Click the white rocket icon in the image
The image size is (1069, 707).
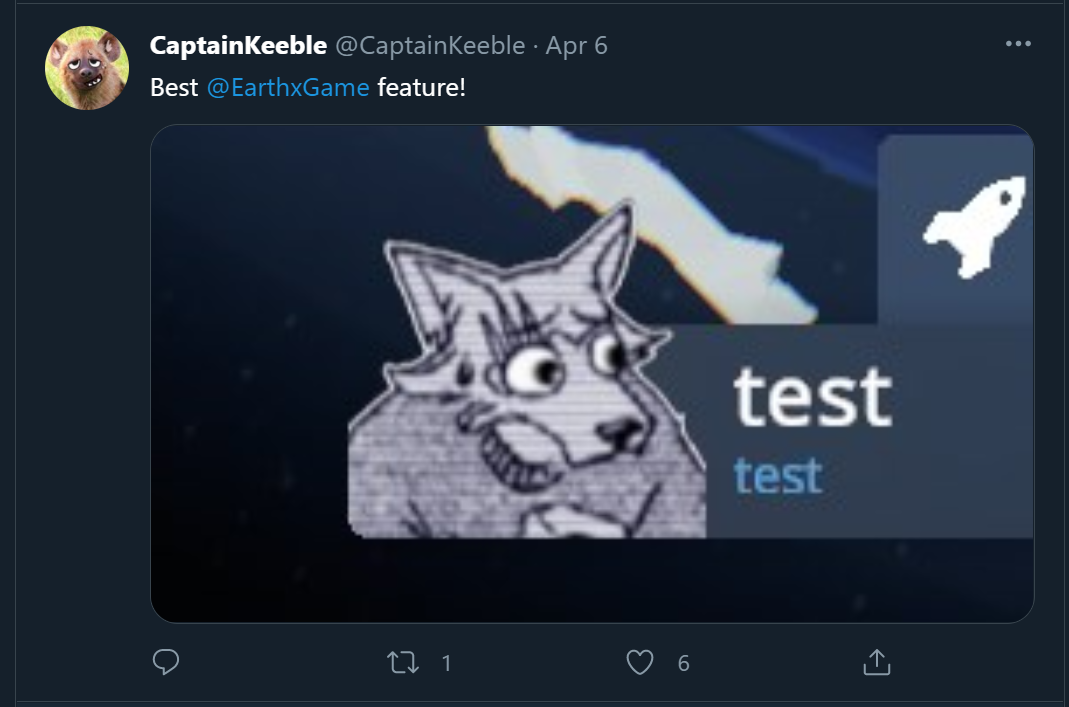tap(975, 226)
